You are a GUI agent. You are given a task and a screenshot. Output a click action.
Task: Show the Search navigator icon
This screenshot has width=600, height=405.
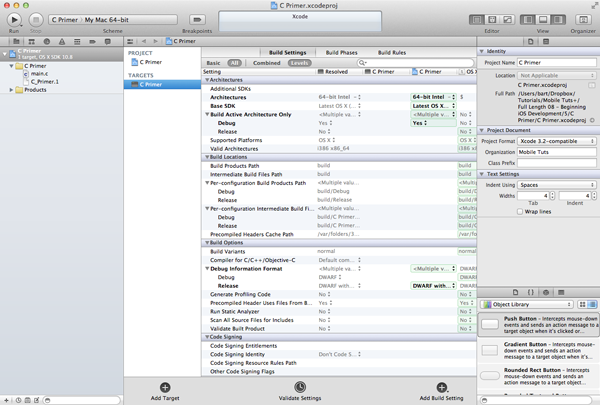47,41
